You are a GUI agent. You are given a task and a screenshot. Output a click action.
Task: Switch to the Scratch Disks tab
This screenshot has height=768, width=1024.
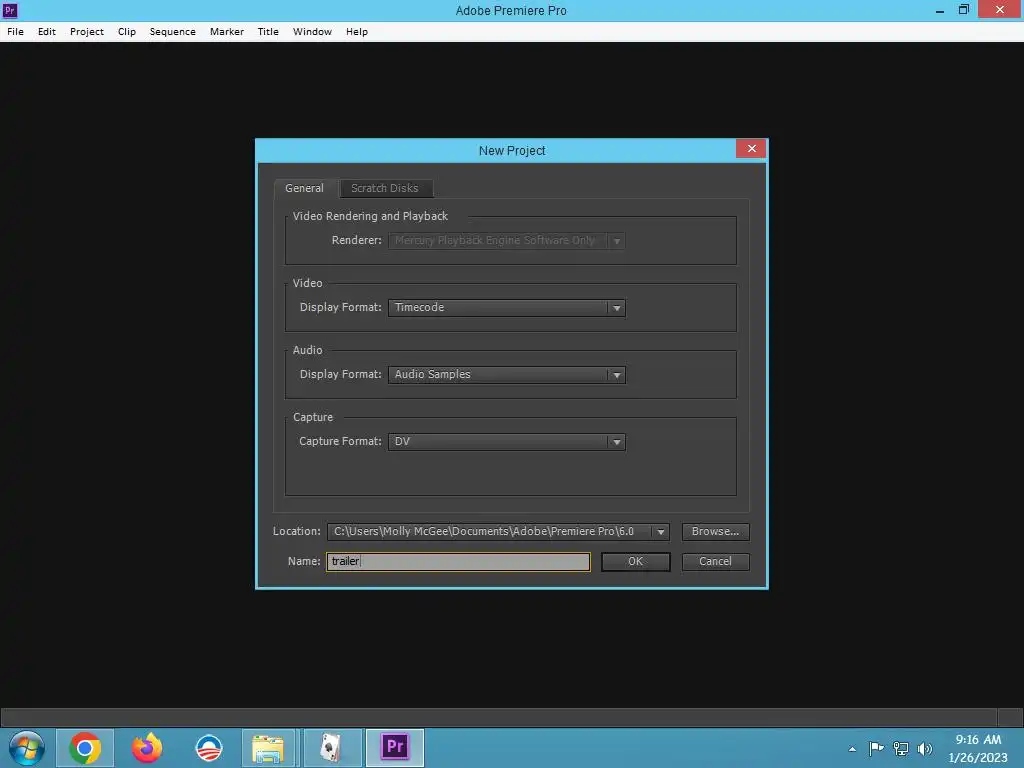click(x=385, y=188)
